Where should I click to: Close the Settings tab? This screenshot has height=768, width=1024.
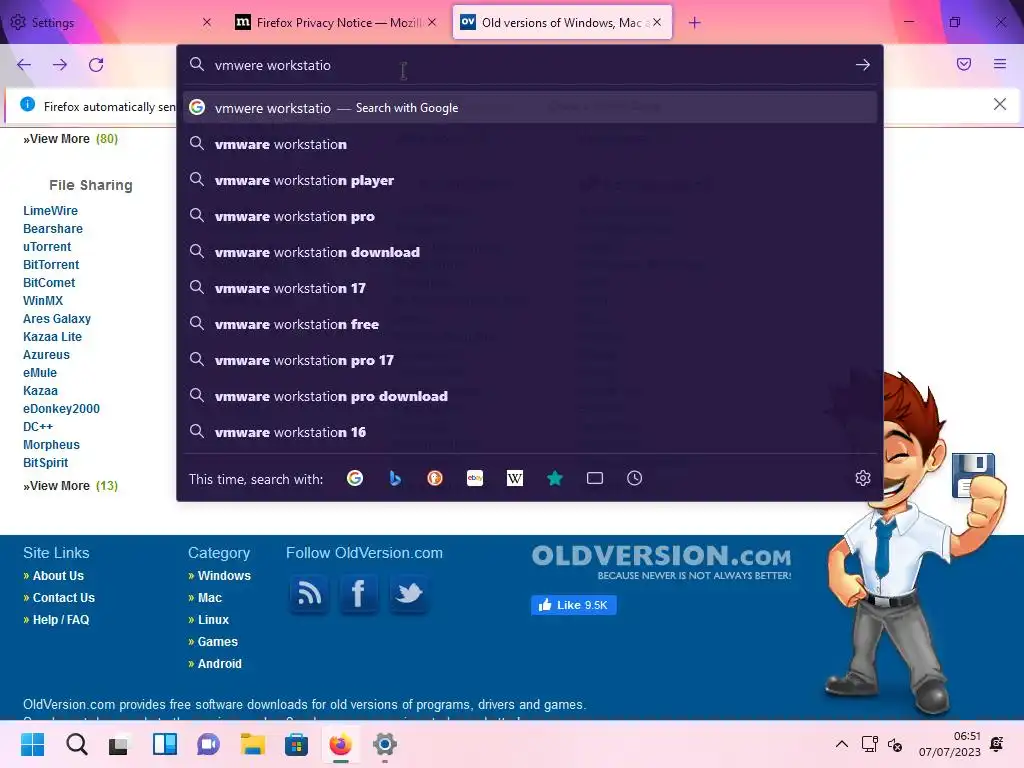[x=207, y=22]
